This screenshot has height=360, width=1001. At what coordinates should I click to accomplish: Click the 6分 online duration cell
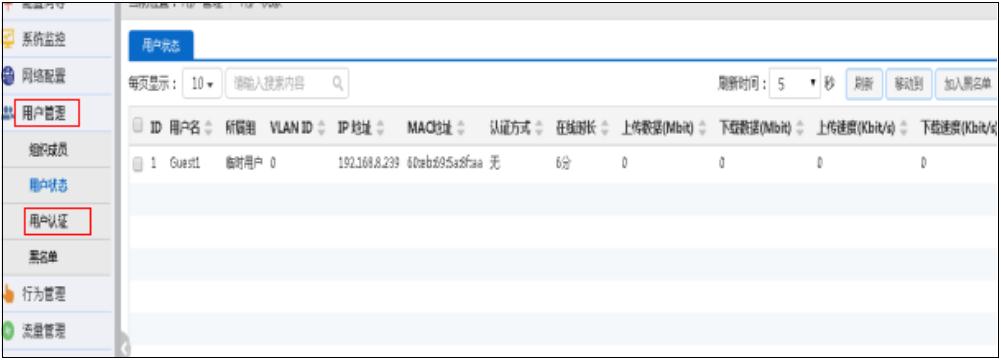564,164
